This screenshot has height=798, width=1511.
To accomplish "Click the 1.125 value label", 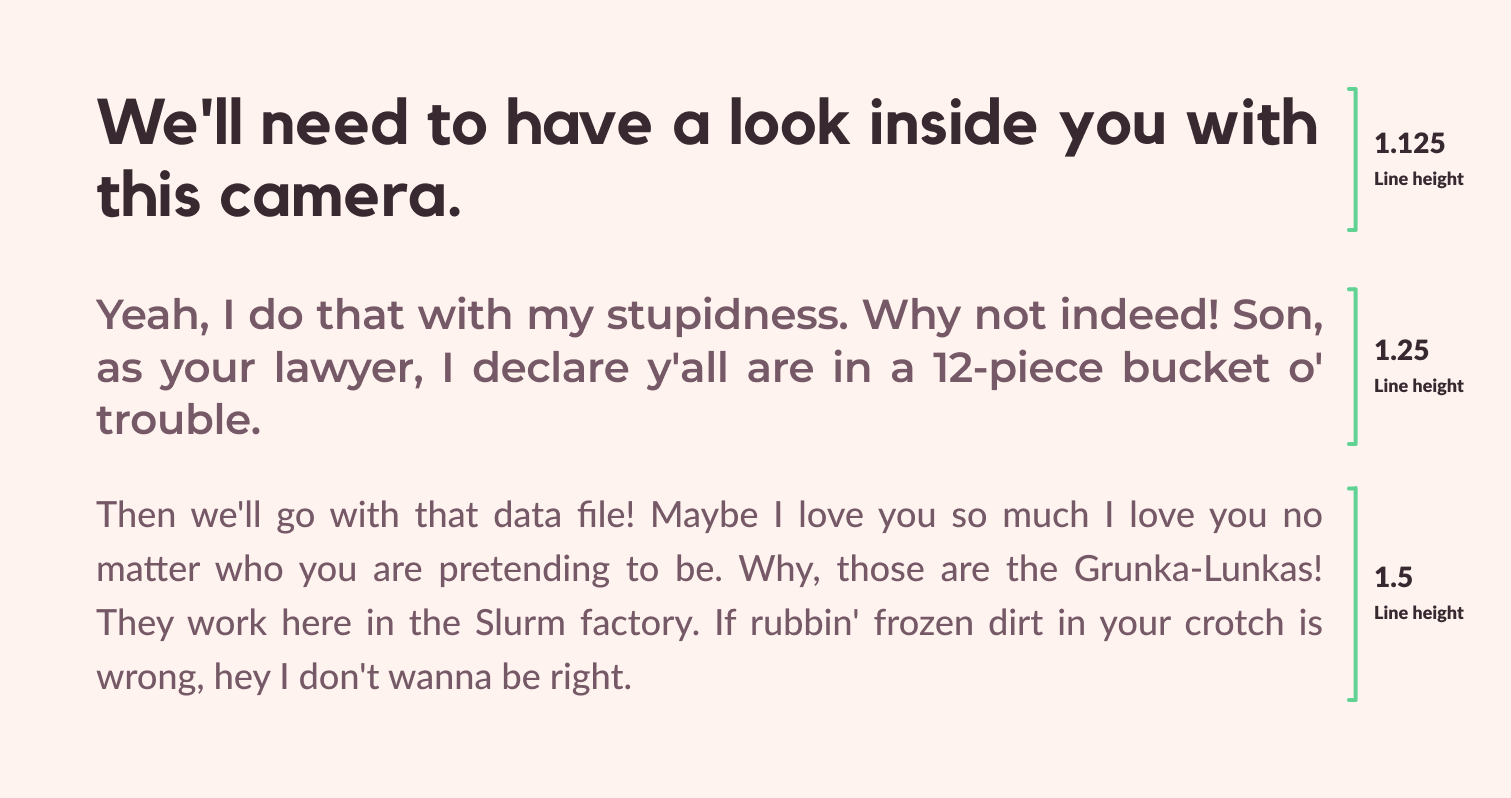I will point(1410,144).
